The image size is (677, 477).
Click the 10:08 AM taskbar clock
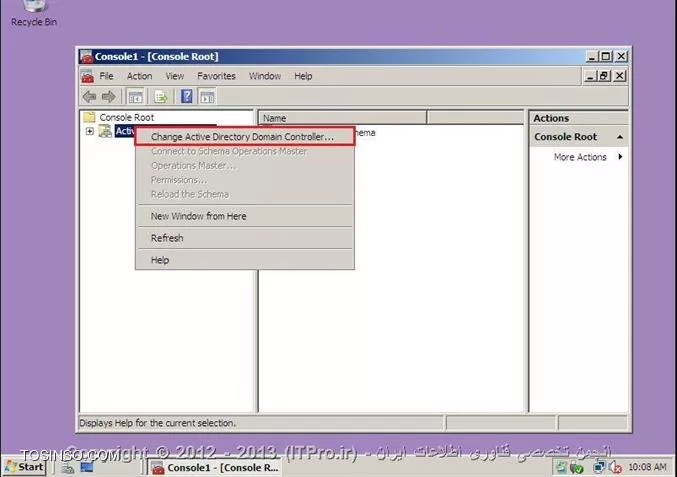point(647,467)
